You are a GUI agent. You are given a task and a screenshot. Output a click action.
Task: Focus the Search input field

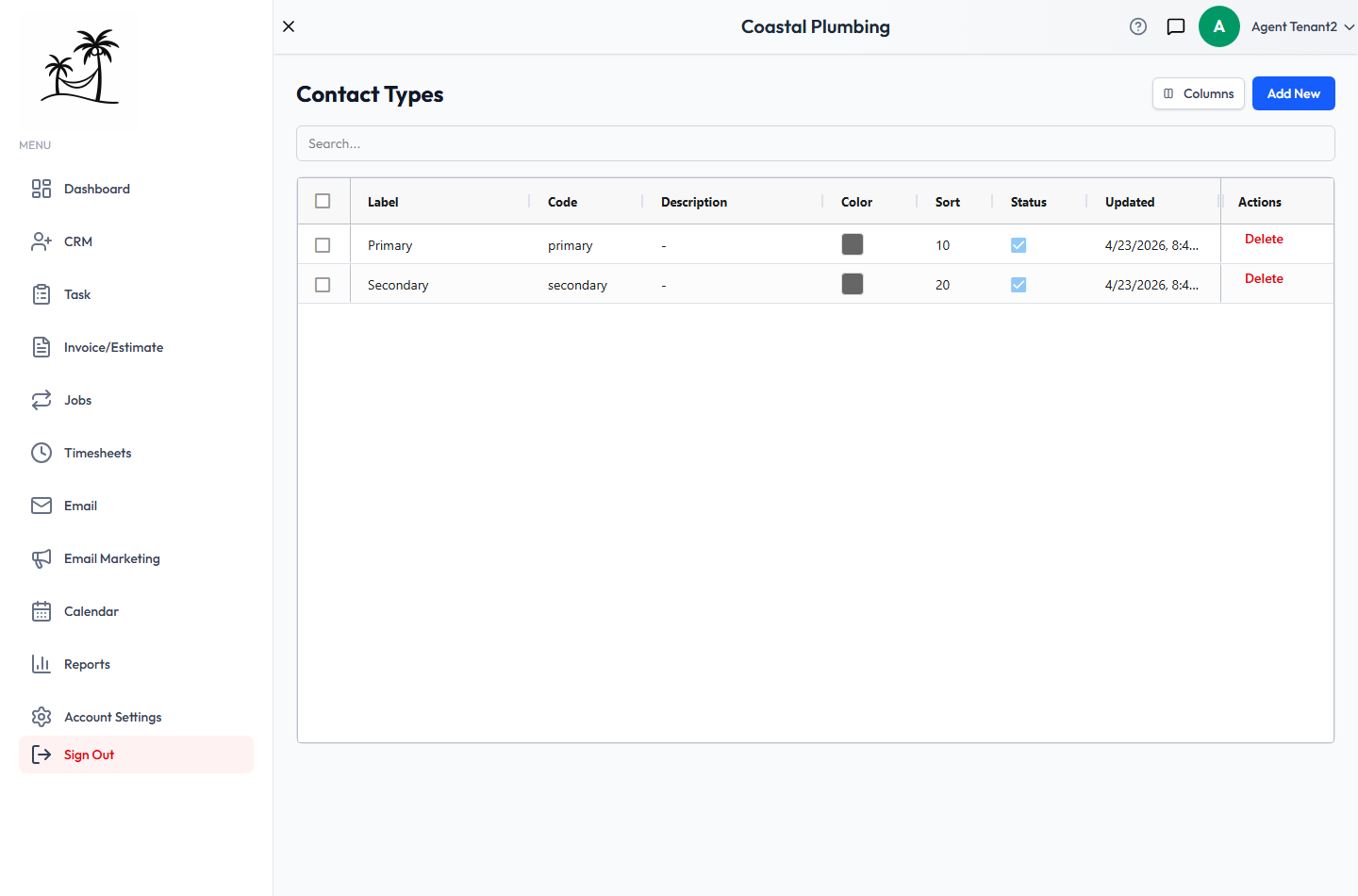pyautogui.click(x=816, y=143)
